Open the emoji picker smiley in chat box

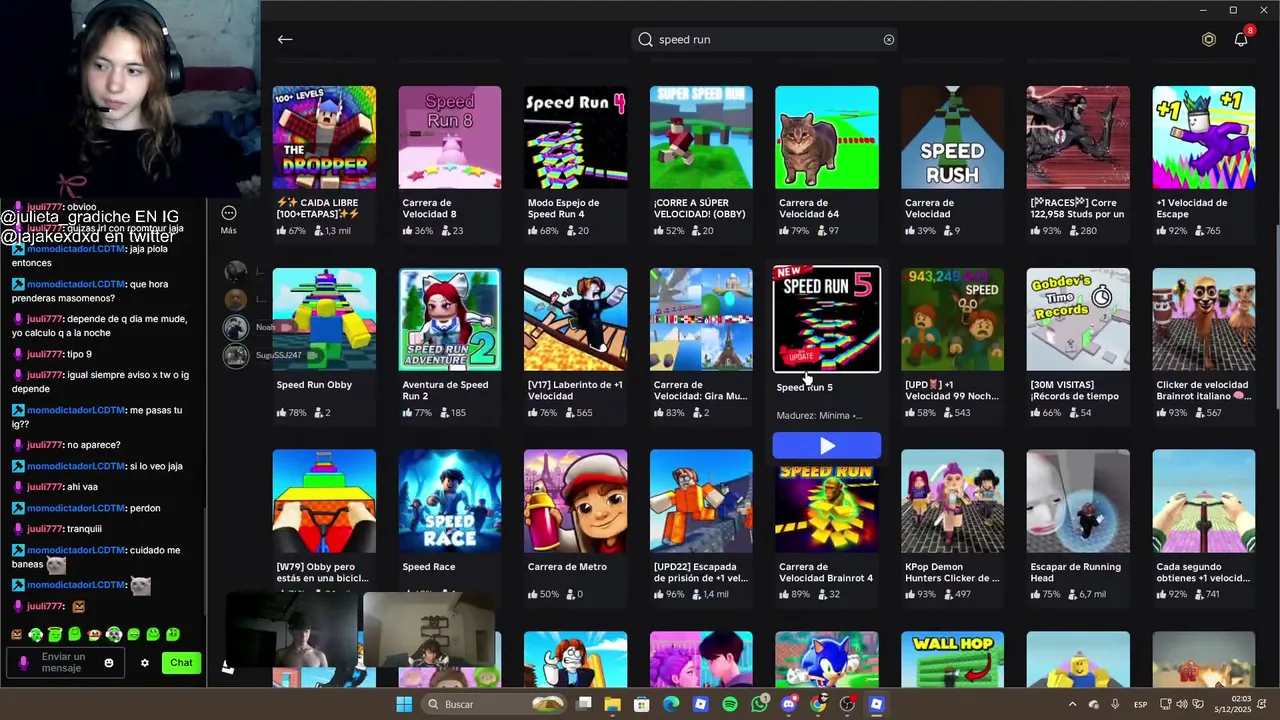pos(109,663)
